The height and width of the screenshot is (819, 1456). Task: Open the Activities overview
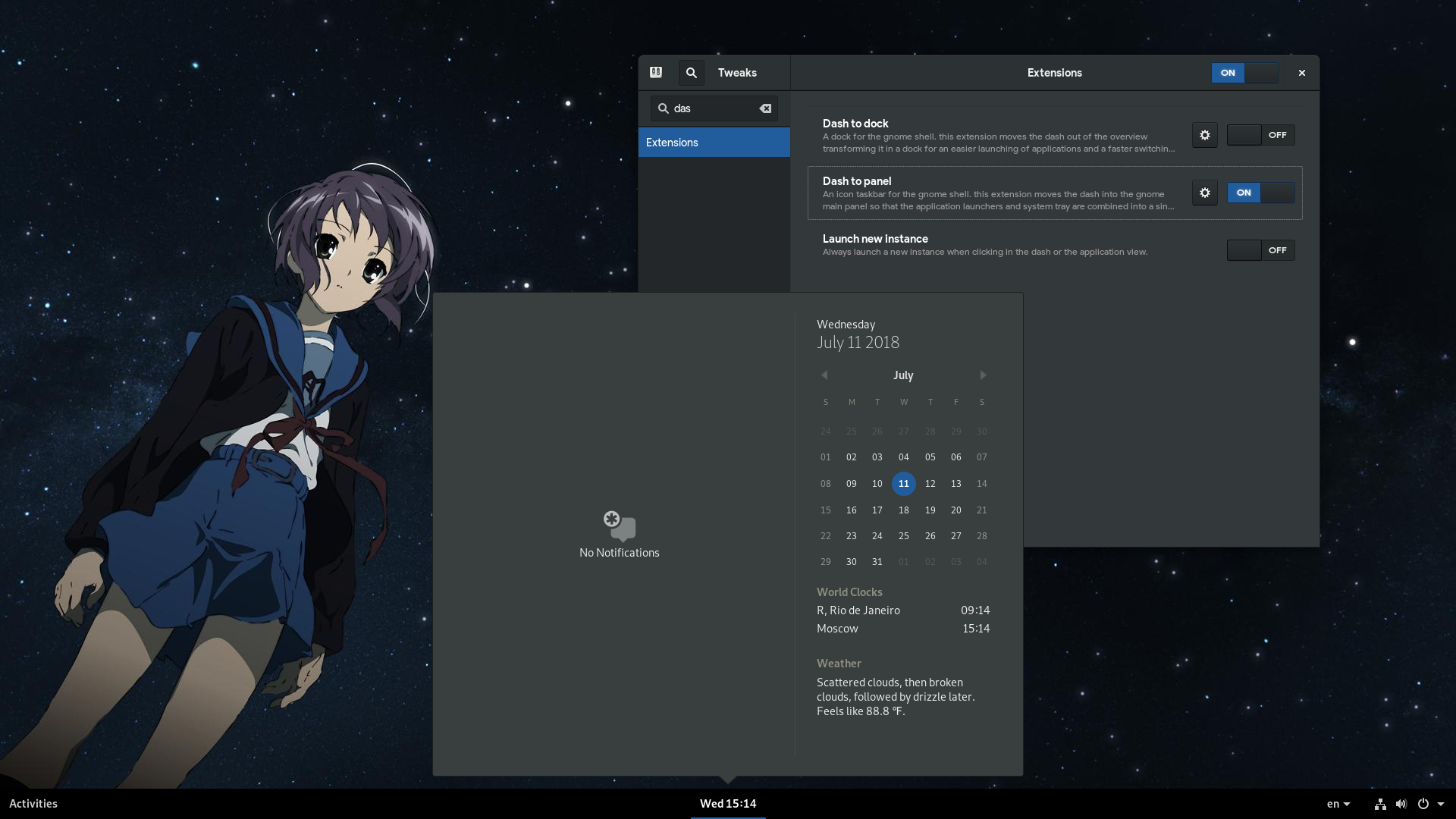click(33, 804)
